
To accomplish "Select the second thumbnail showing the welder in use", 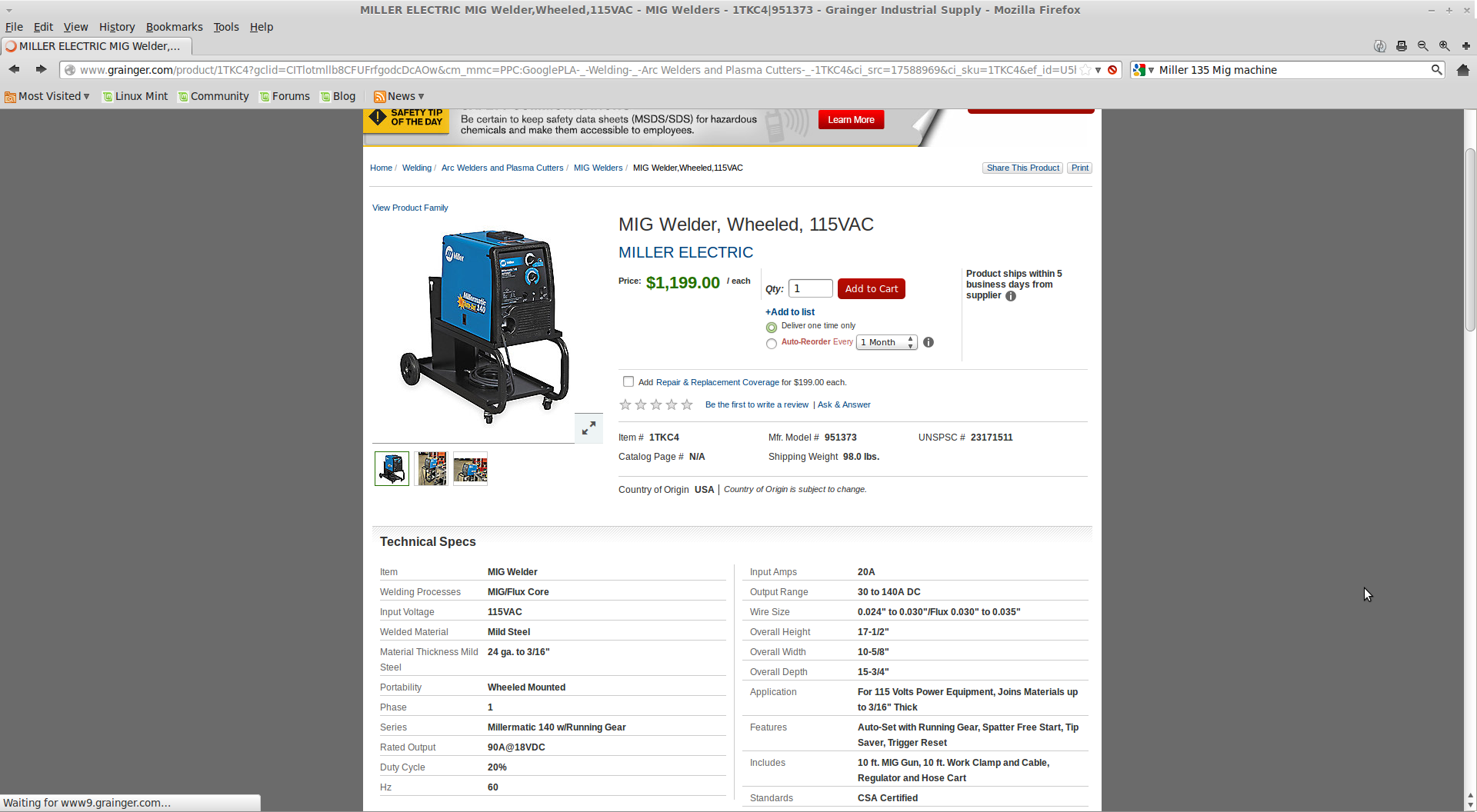I will coord(431,468).
